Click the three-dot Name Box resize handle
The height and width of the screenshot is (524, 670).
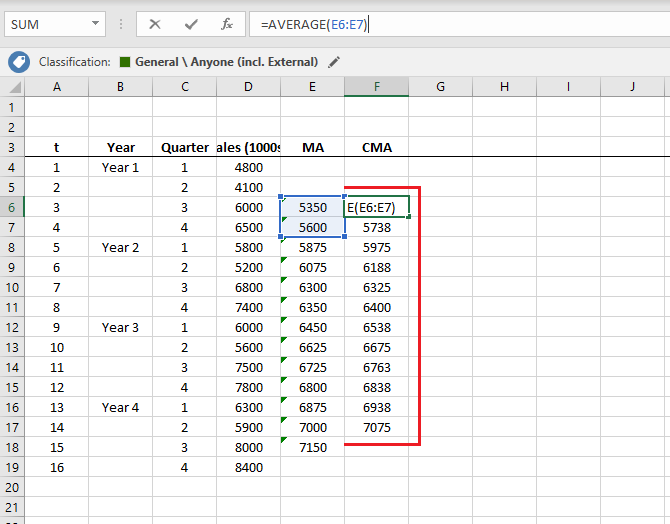tap(120, 24)
